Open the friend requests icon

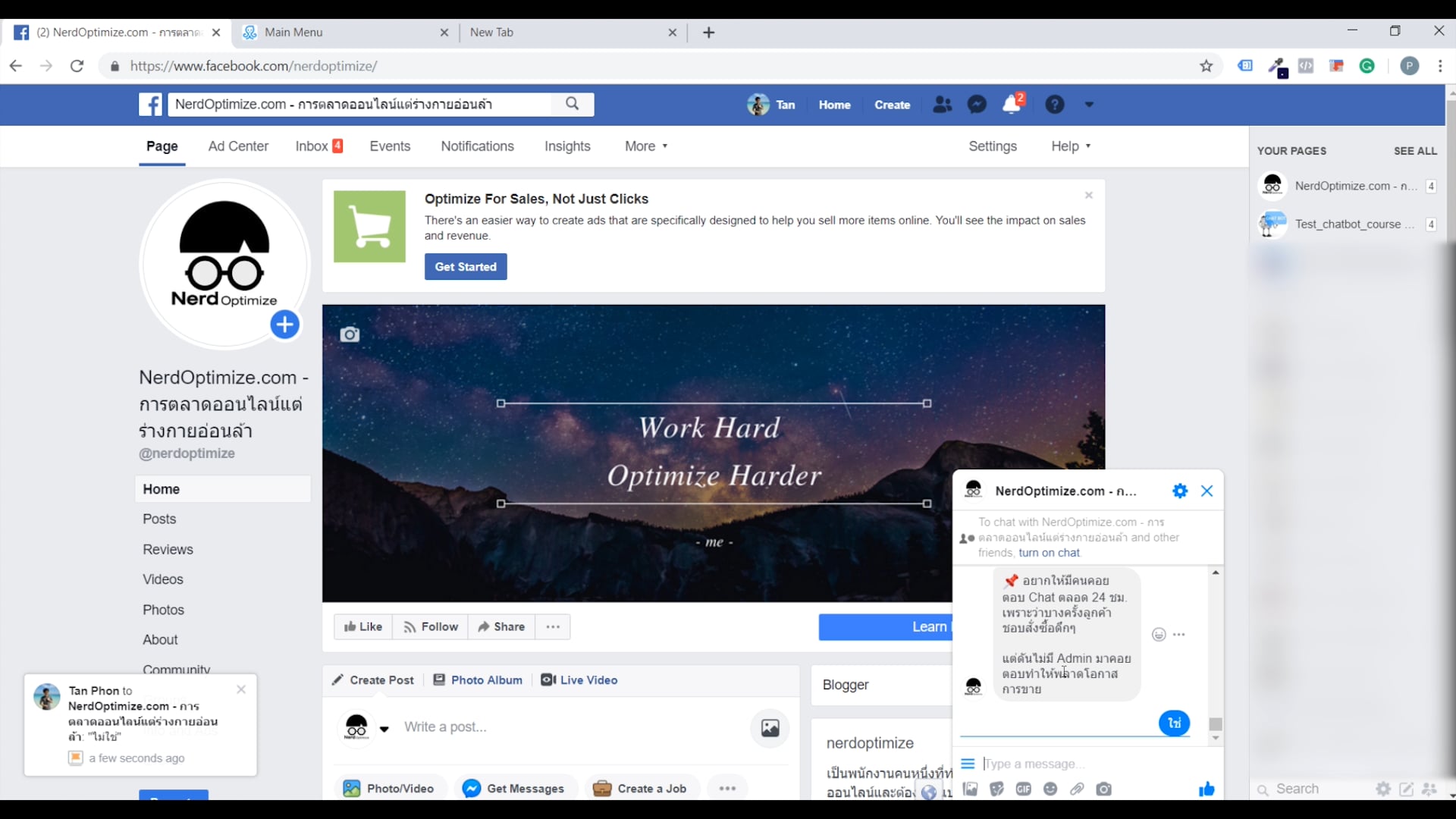point(942,105)
